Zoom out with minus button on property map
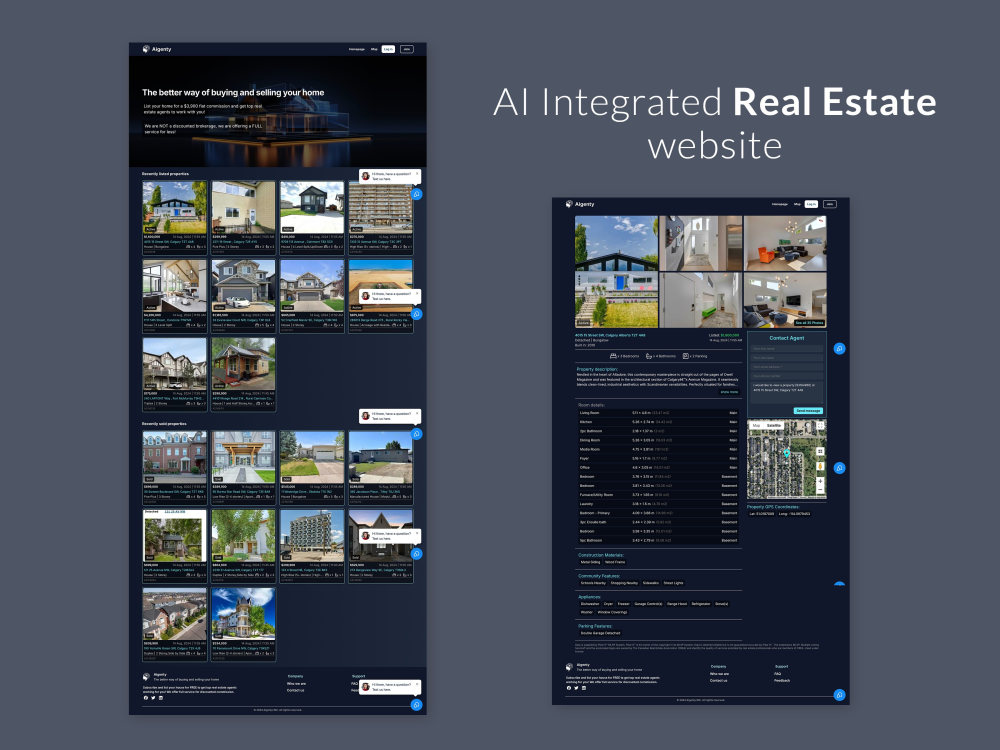 (820, 490)
